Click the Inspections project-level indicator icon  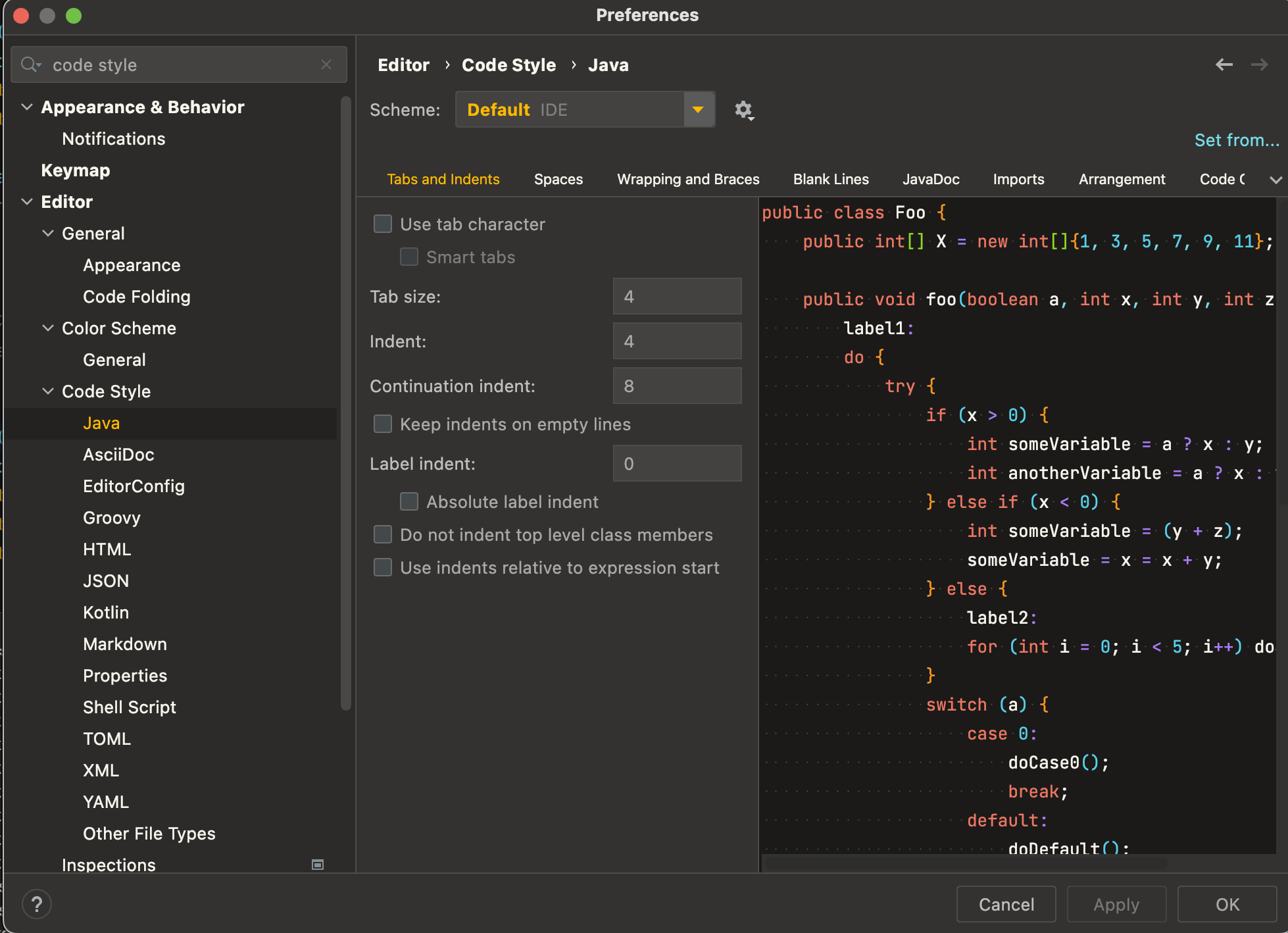(318, 865)
